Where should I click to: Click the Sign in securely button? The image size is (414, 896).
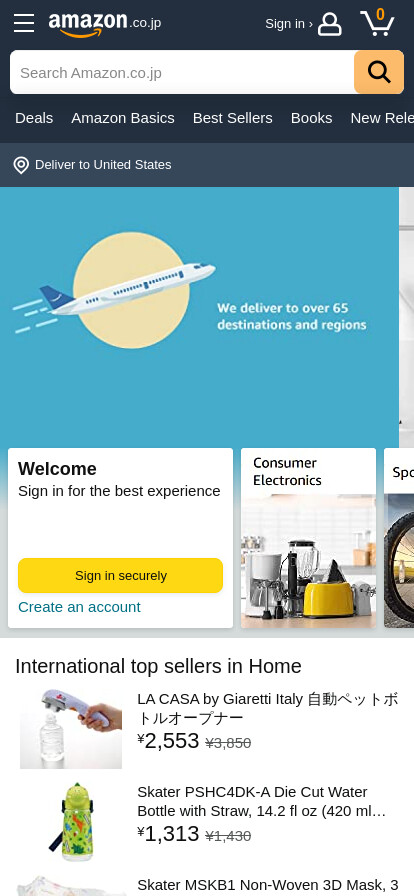point(121,575)
